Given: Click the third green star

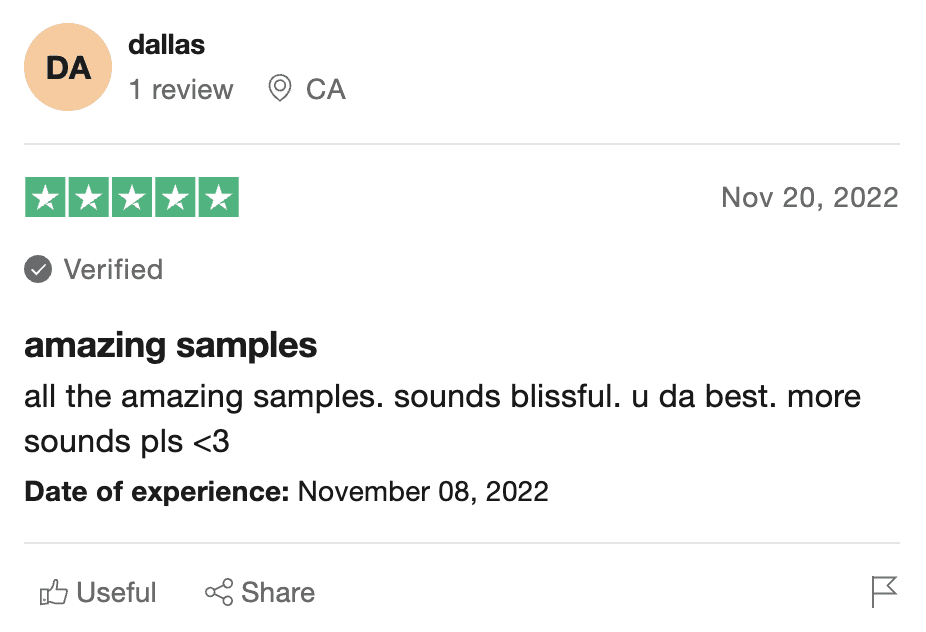Looking at the screenshot, I should [132, 197].
